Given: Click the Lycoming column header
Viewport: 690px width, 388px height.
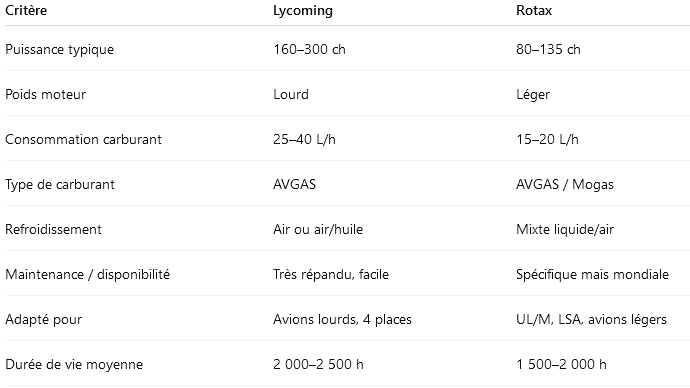Looking at the screenshot, I should coord(303,11).
